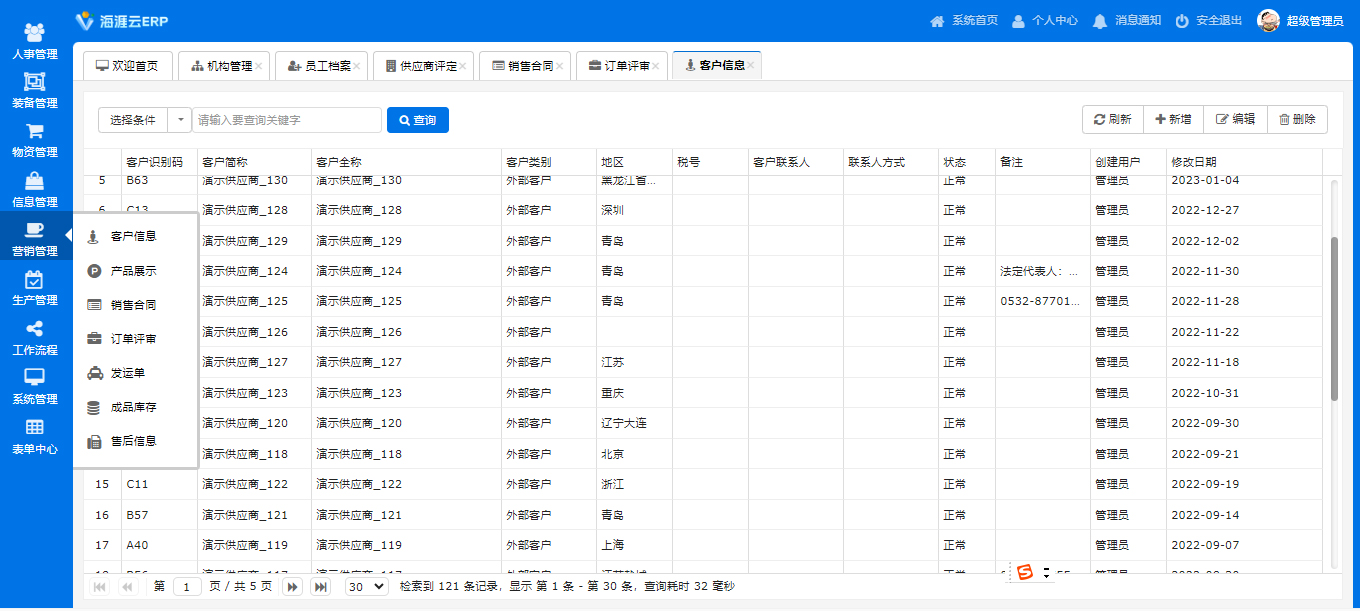Image resolution: width=1360 pixels, height=611 pixels.
Task: Click 演示供应商_130 short name cell
Action: point(254,181)
